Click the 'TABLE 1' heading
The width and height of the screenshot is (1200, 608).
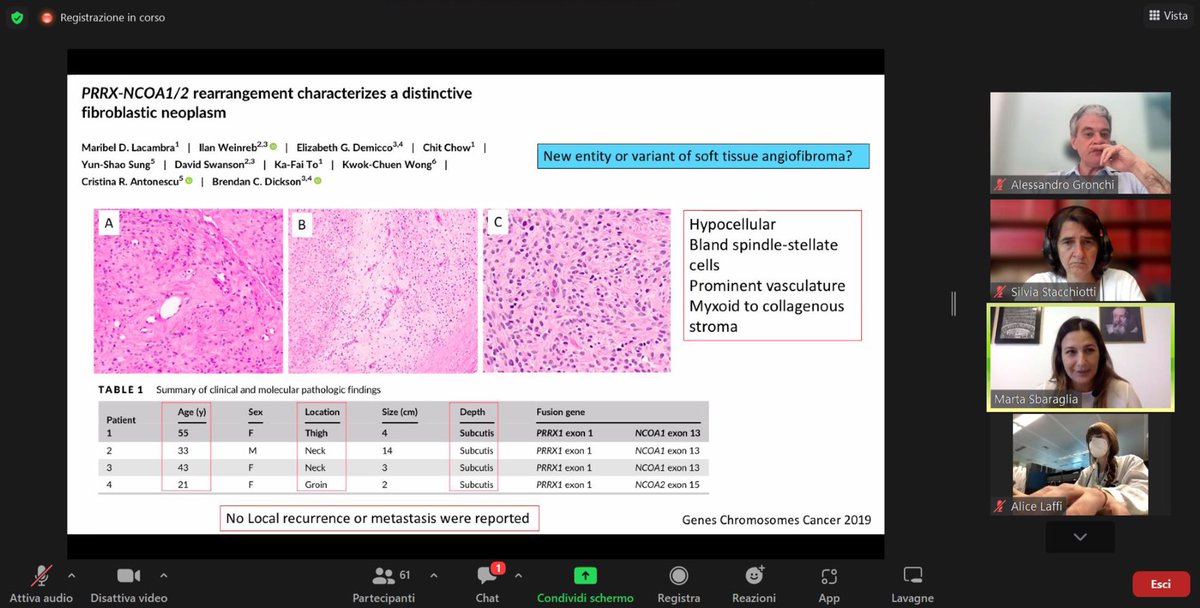pyautogui.click(x=121, y=390)
